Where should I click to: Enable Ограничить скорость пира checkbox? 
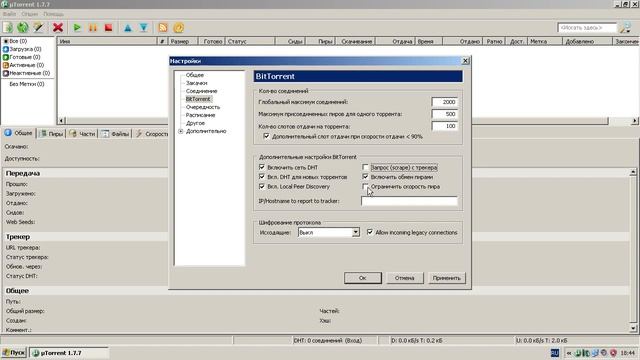point(365,187)
